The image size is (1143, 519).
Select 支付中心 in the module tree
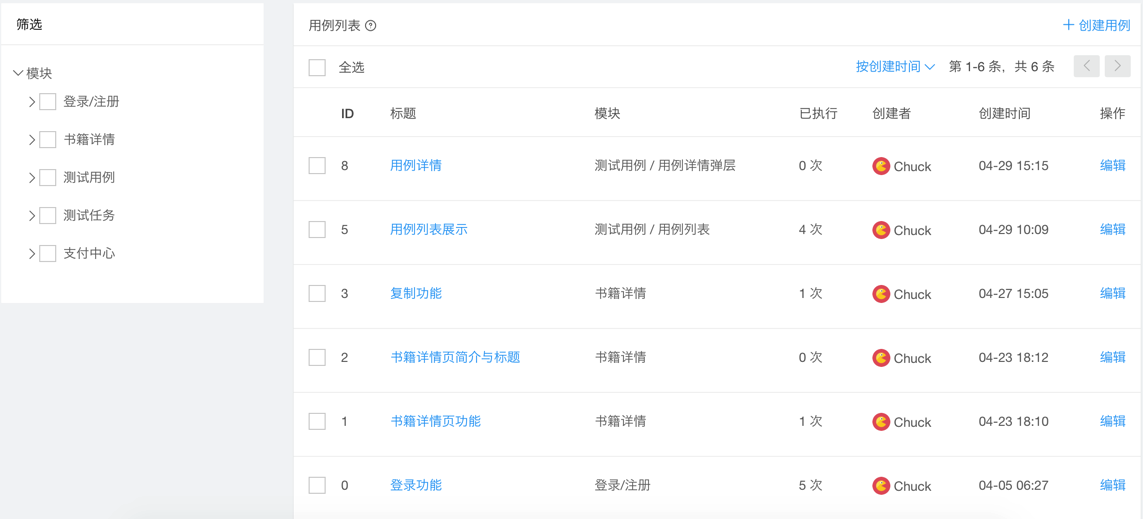pos(89,254)
